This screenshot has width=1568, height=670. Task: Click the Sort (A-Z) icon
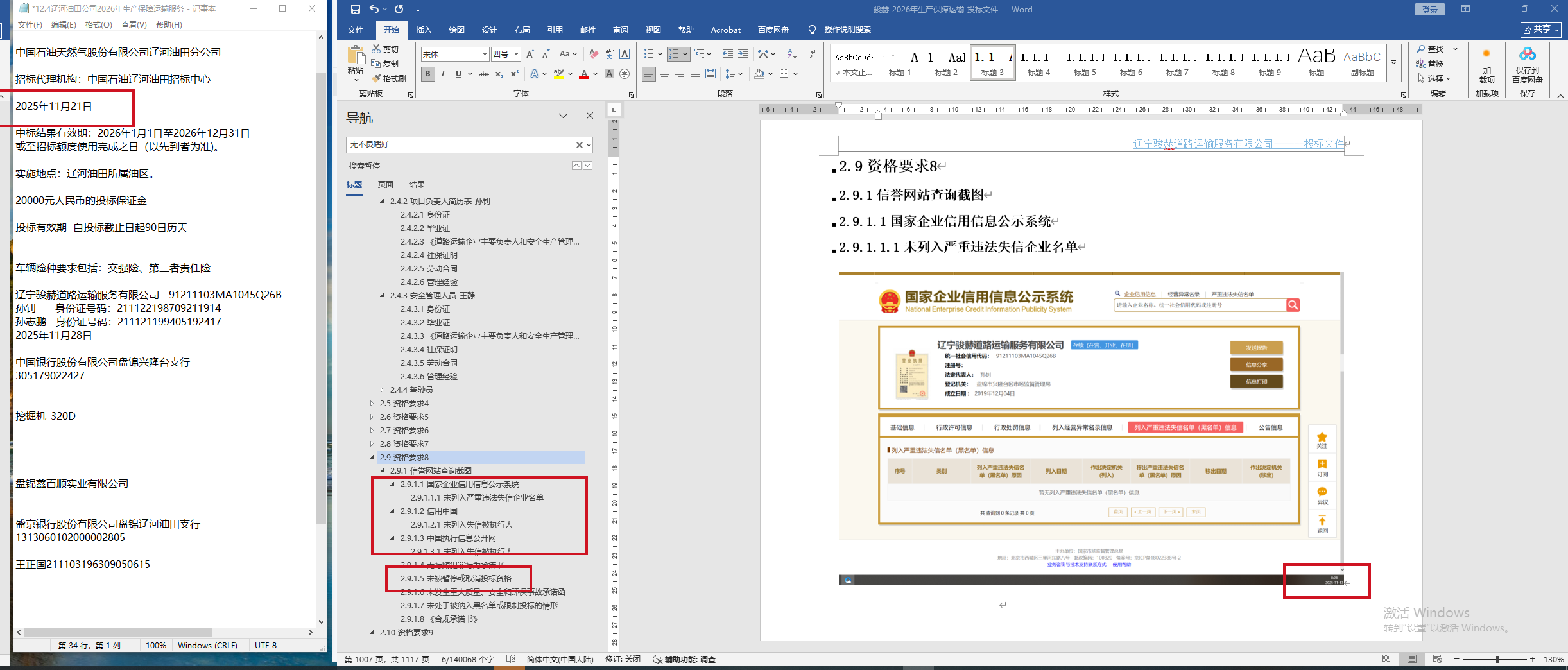[792, 55]
